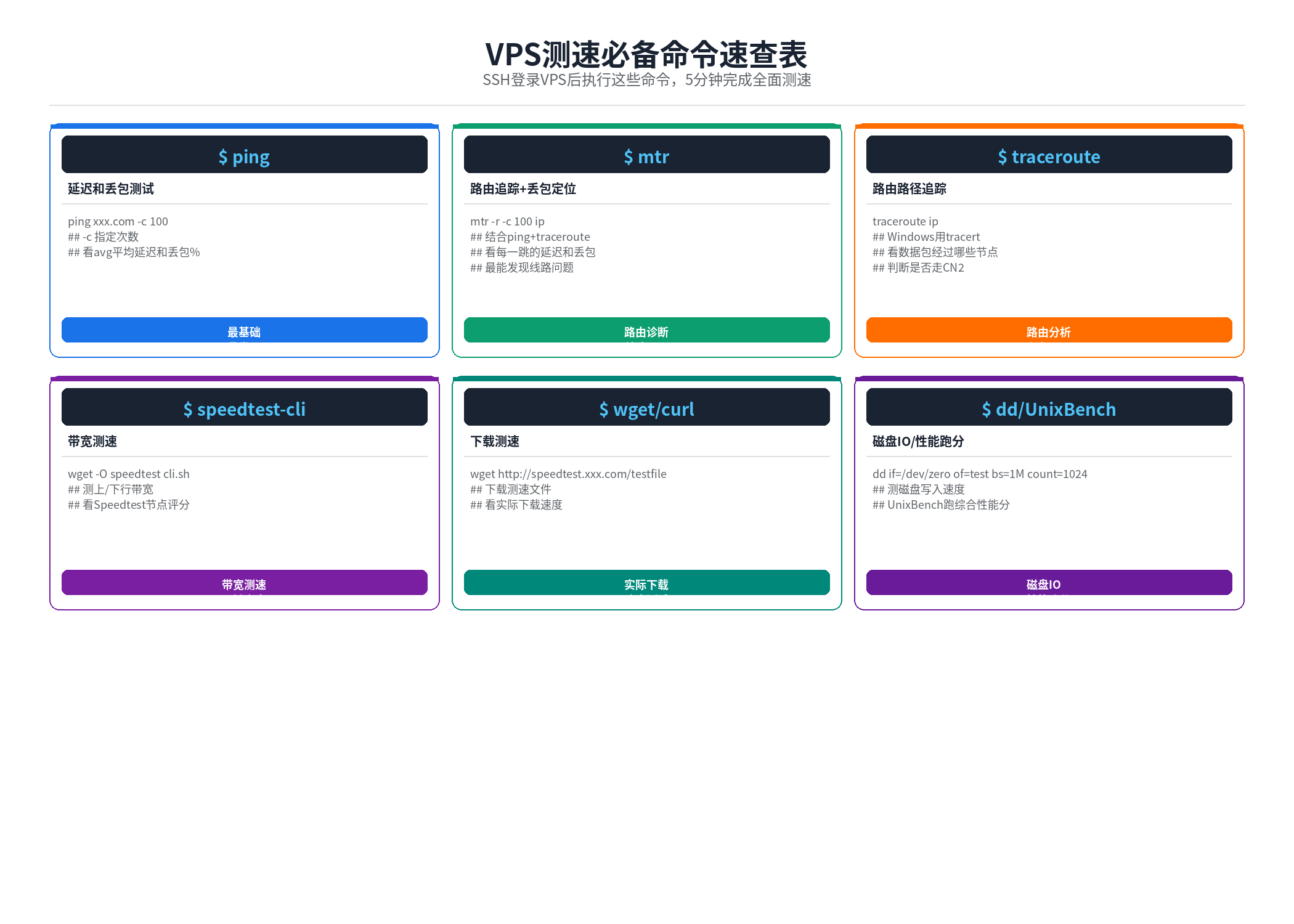1294x924 pixels.
Task: Click the line '## UnixBench跑综合性能分'
Action: pos(941,505)
